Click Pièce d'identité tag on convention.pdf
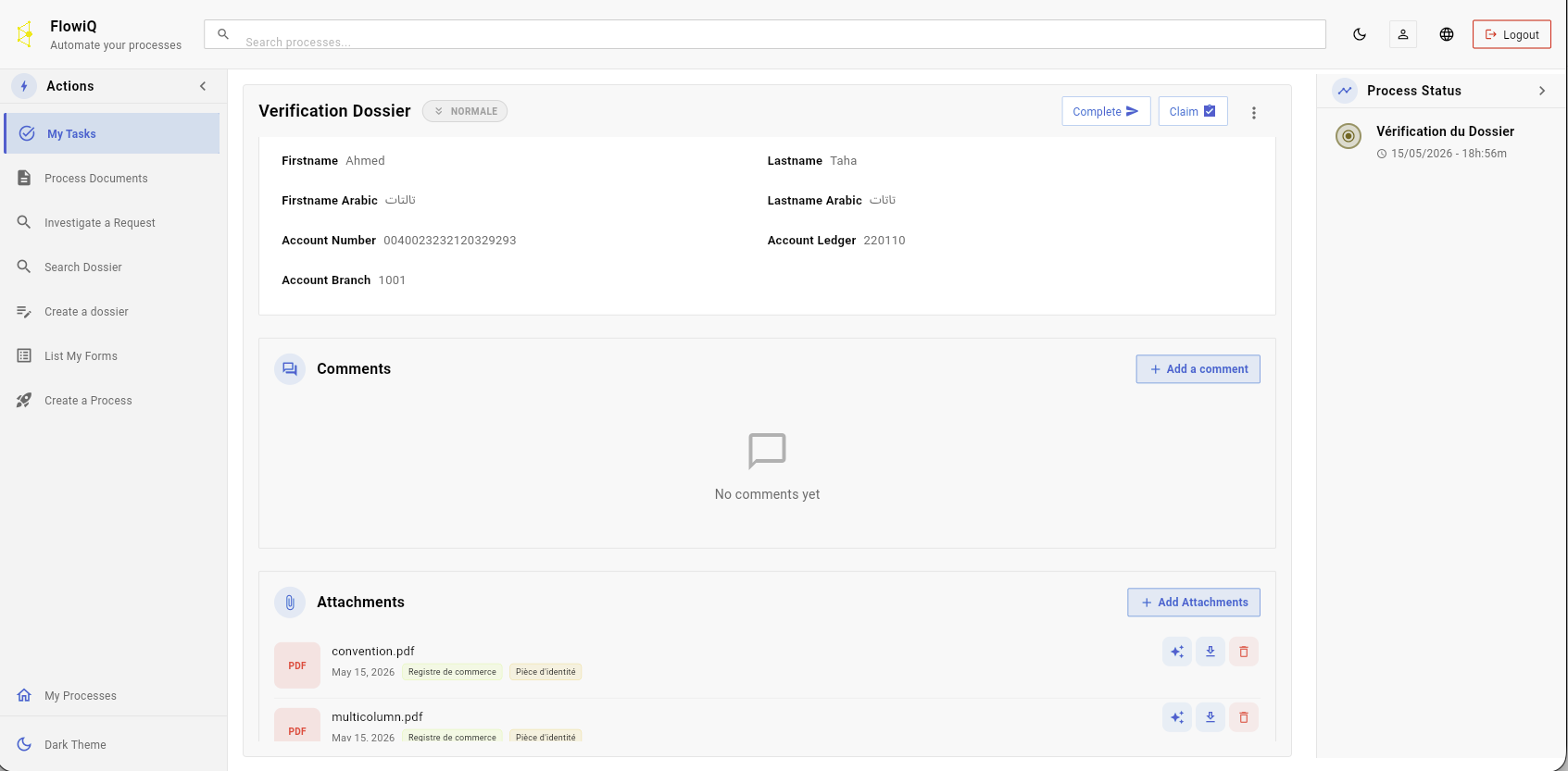The image size is (1568, 771). [546, 672]
